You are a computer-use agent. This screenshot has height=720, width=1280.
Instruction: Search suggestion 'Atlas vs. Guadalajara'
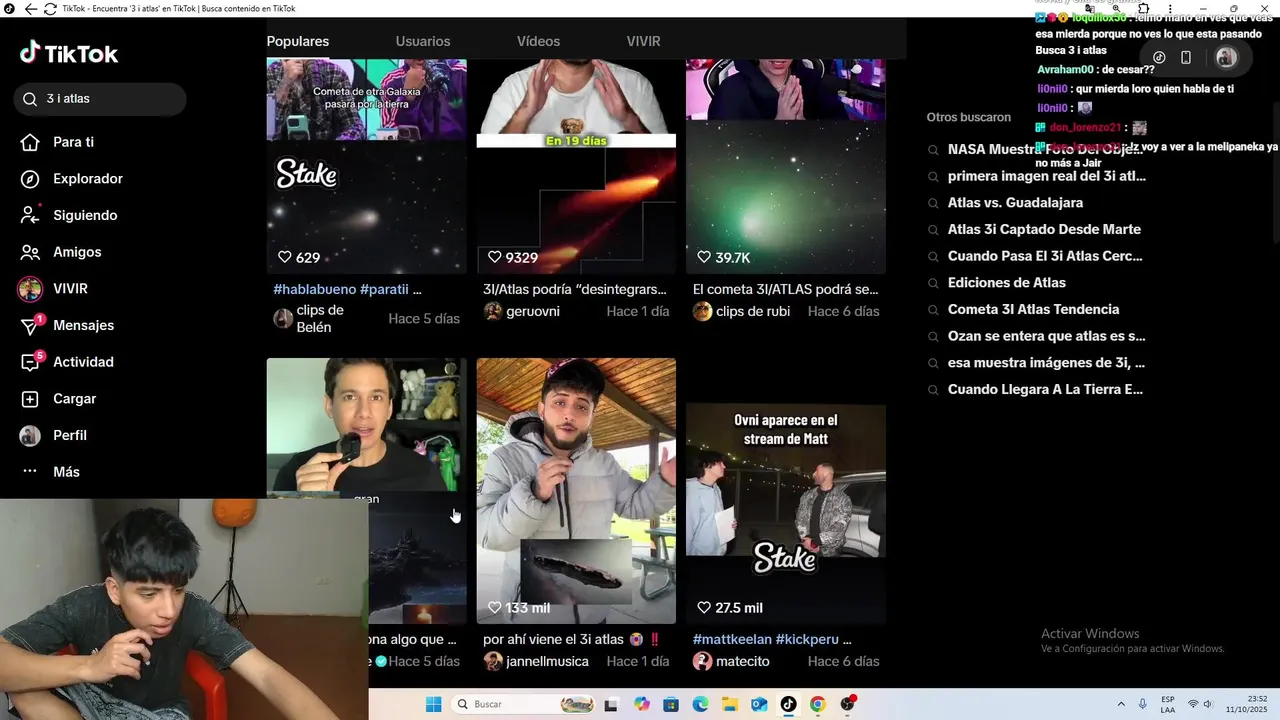click(x=1015, y=203)
